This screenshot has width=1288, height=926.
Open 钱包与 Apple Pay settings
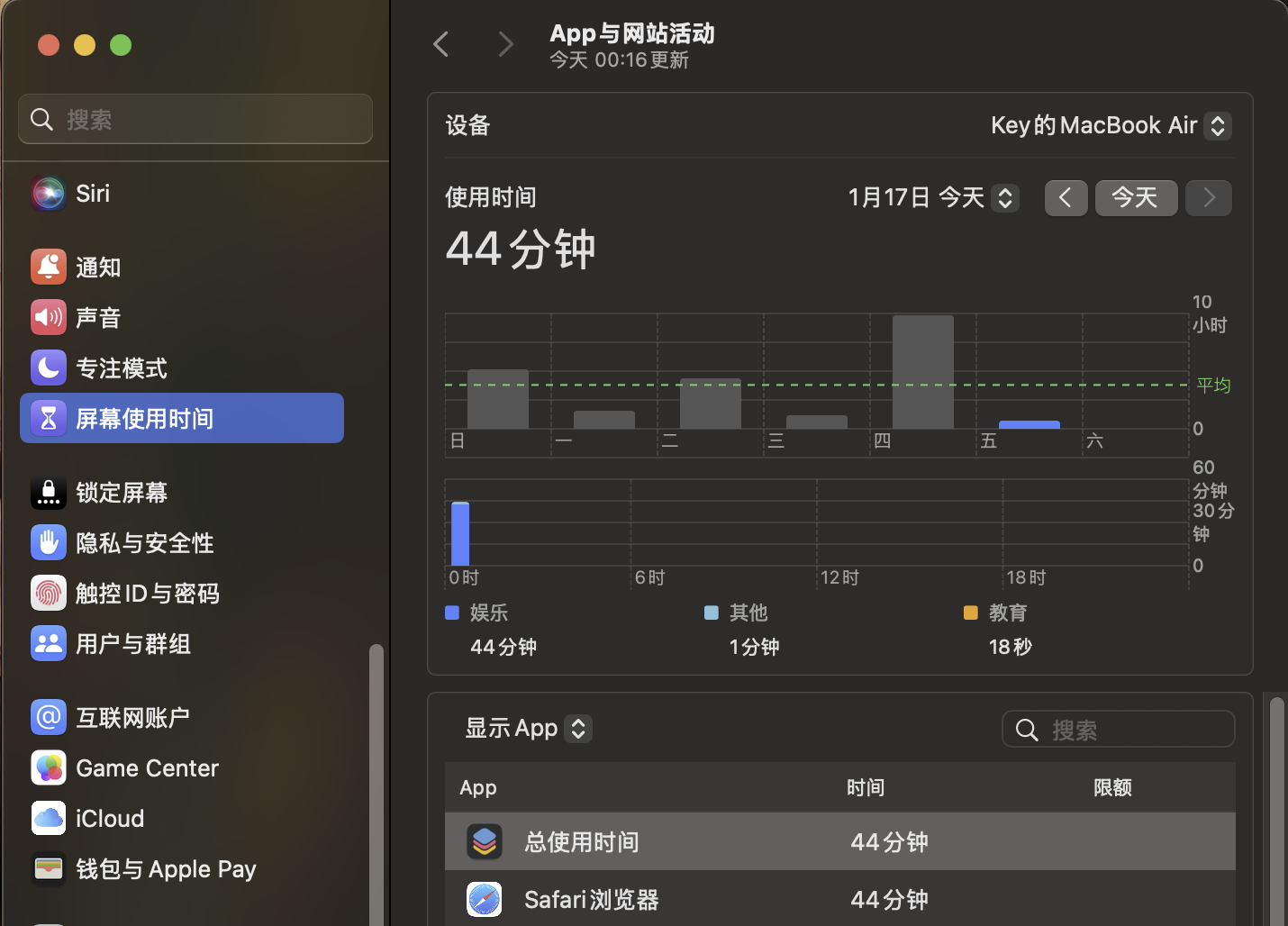(166, 869)
